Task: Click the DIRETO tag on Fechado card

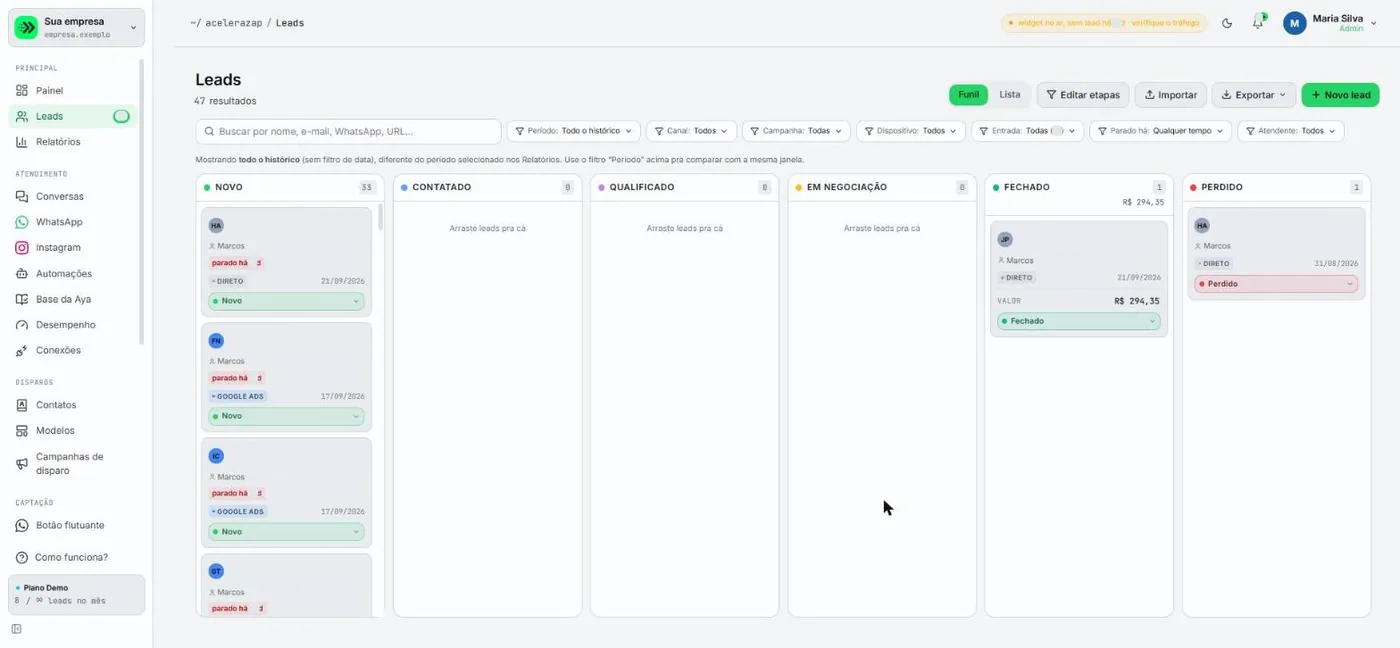Action: 1016,277
